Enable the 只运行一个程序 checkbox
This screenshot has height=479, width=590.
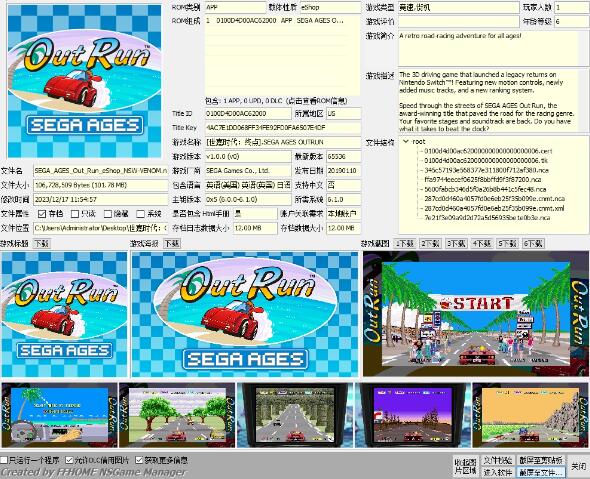point(4,460)
